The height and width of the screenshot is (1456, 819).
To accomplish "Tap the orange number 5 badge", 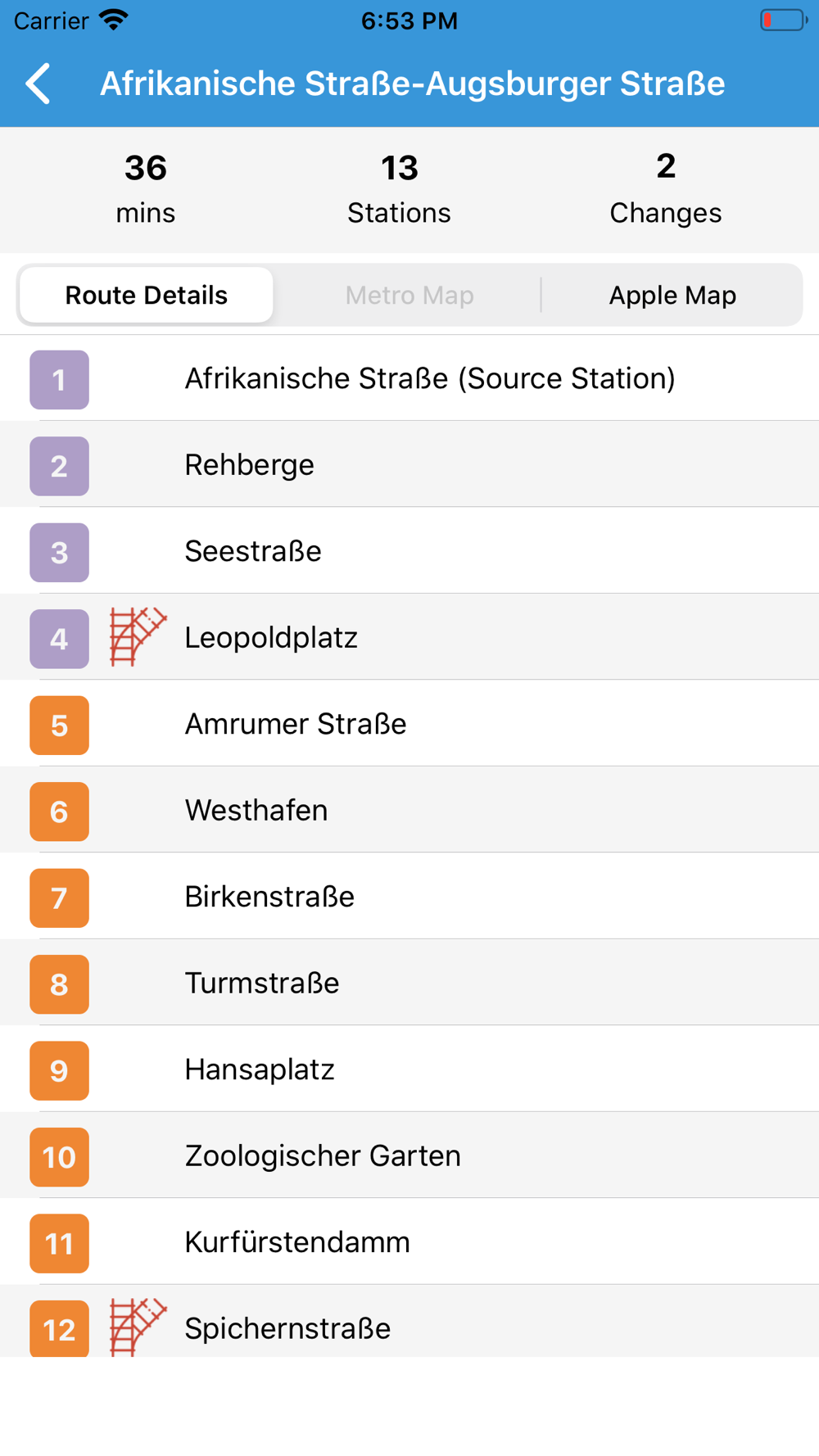I will pyautogui.click(x=59, y=726).
